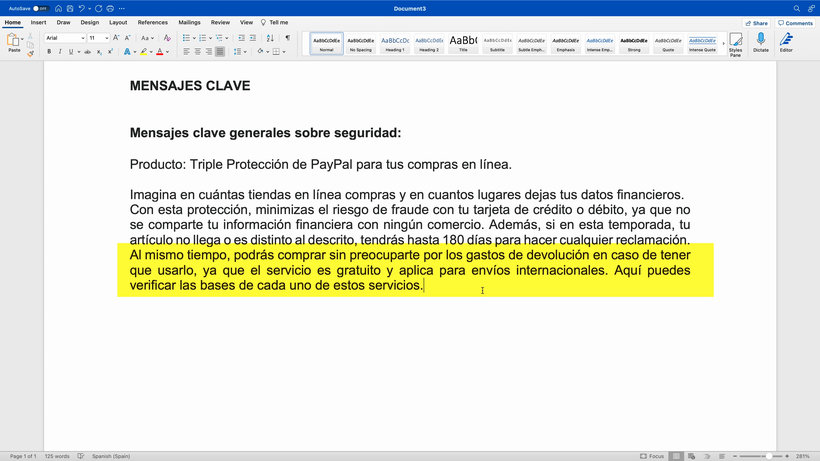Apply the No Spacing style
The height and width of the screenshot is (461, 820).
pos(361,44)
